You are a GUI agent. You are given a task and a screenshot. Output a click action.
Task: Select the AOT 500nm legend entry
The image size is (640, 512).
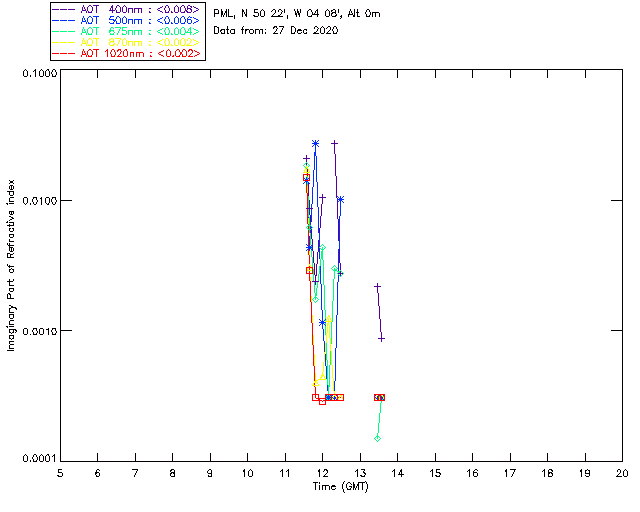[127, 20]
